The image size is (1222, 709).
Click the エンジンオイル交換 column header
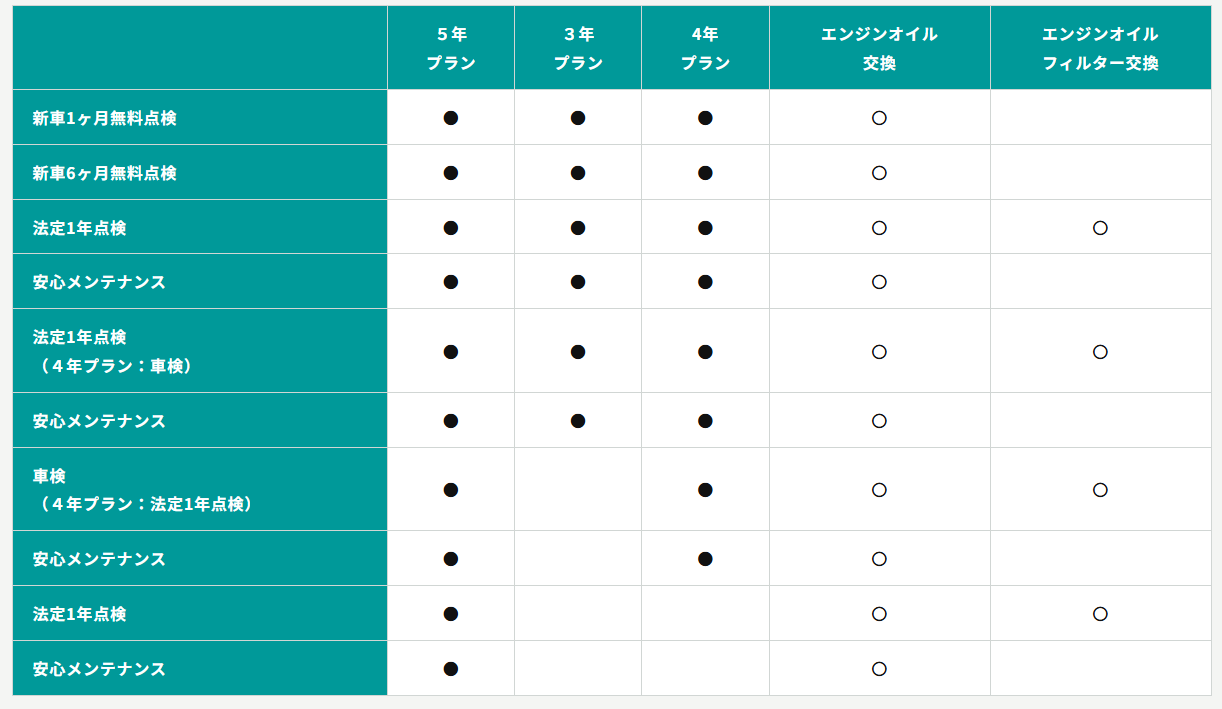point(879,48)
